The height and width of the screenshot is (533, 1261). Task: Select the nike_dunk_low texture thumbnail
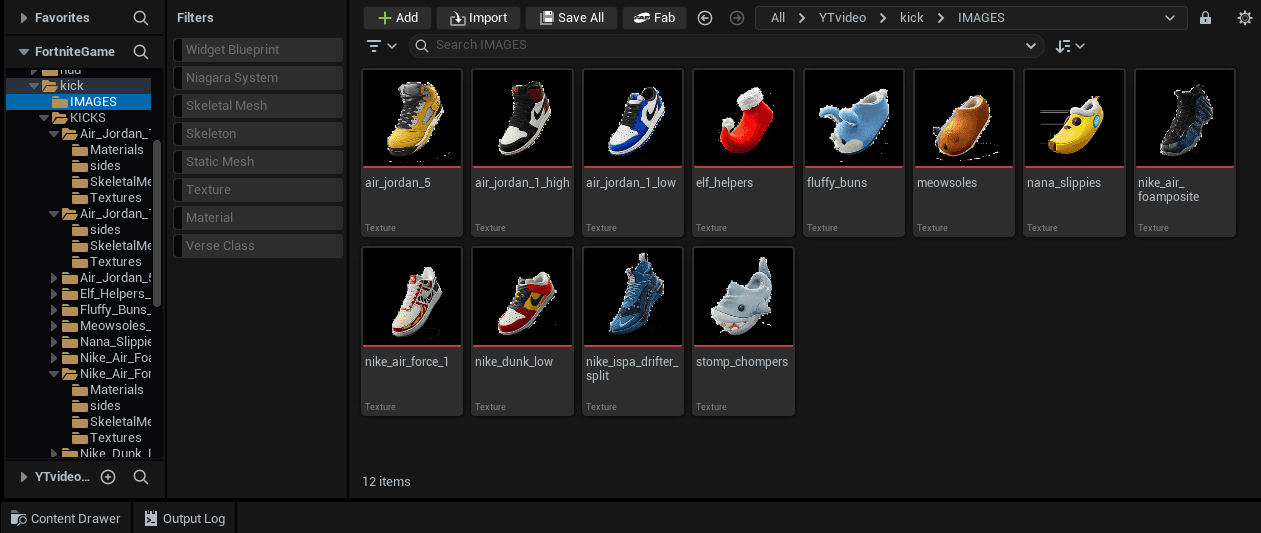click(x=522, y=297)
